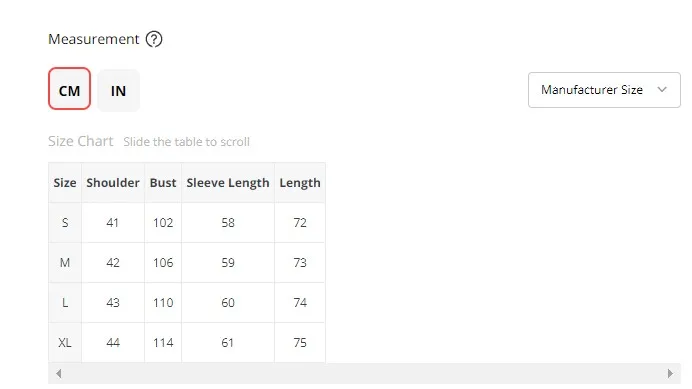Click the right scrollbar arrow
Viewport: 692px width, 389px height.
pyautogui.click(x=670, y=374)
